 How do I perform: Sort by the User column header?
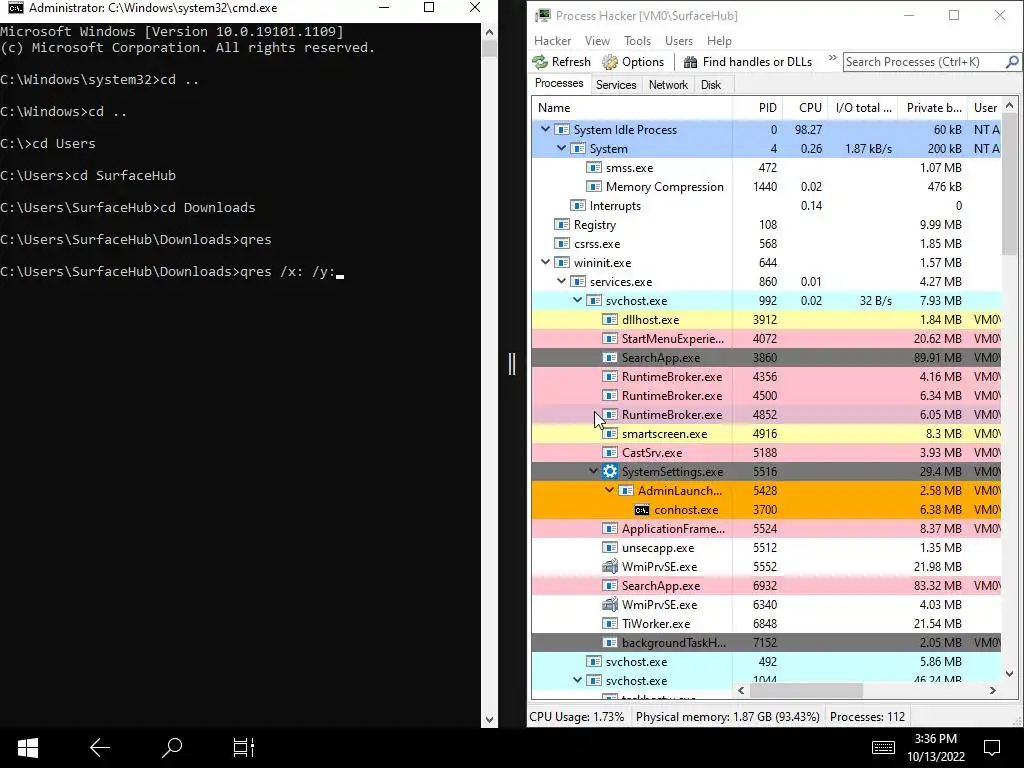985,108
